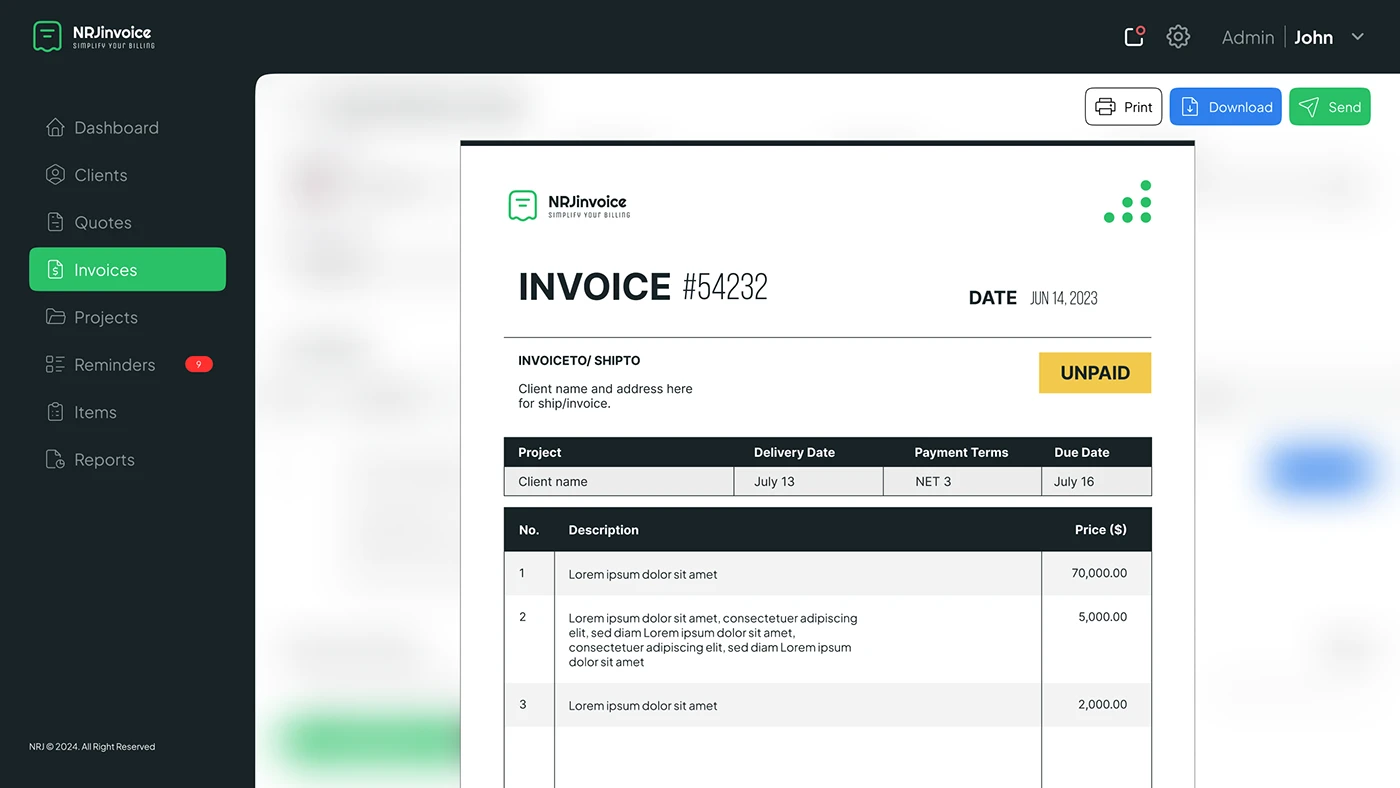Click the Quotes document icon
Image resolution: width=1400 pixels, height=788 pixels.
tap(55, 222)
